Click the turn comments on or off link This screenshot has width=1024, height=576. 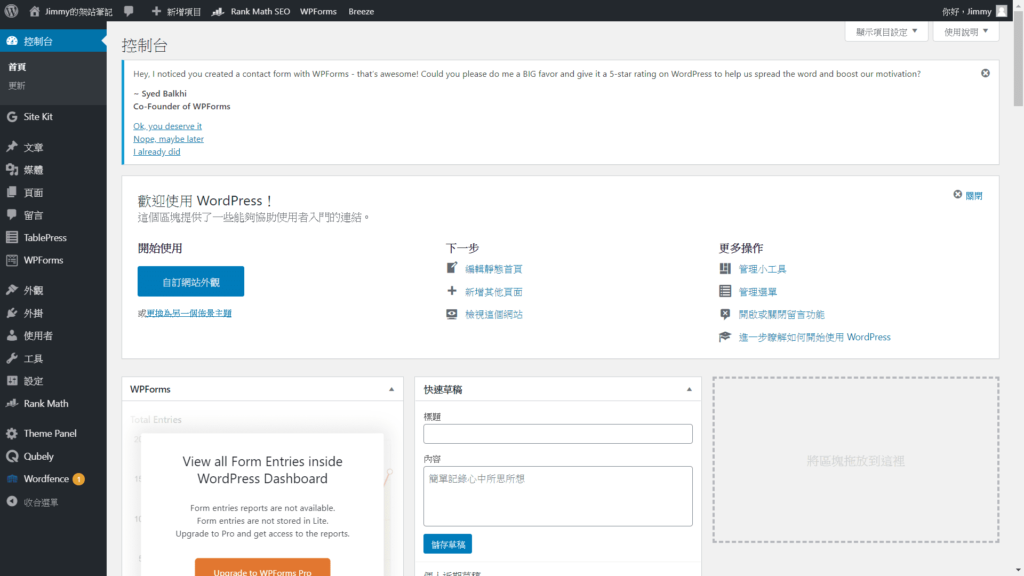tap(781, 314)
